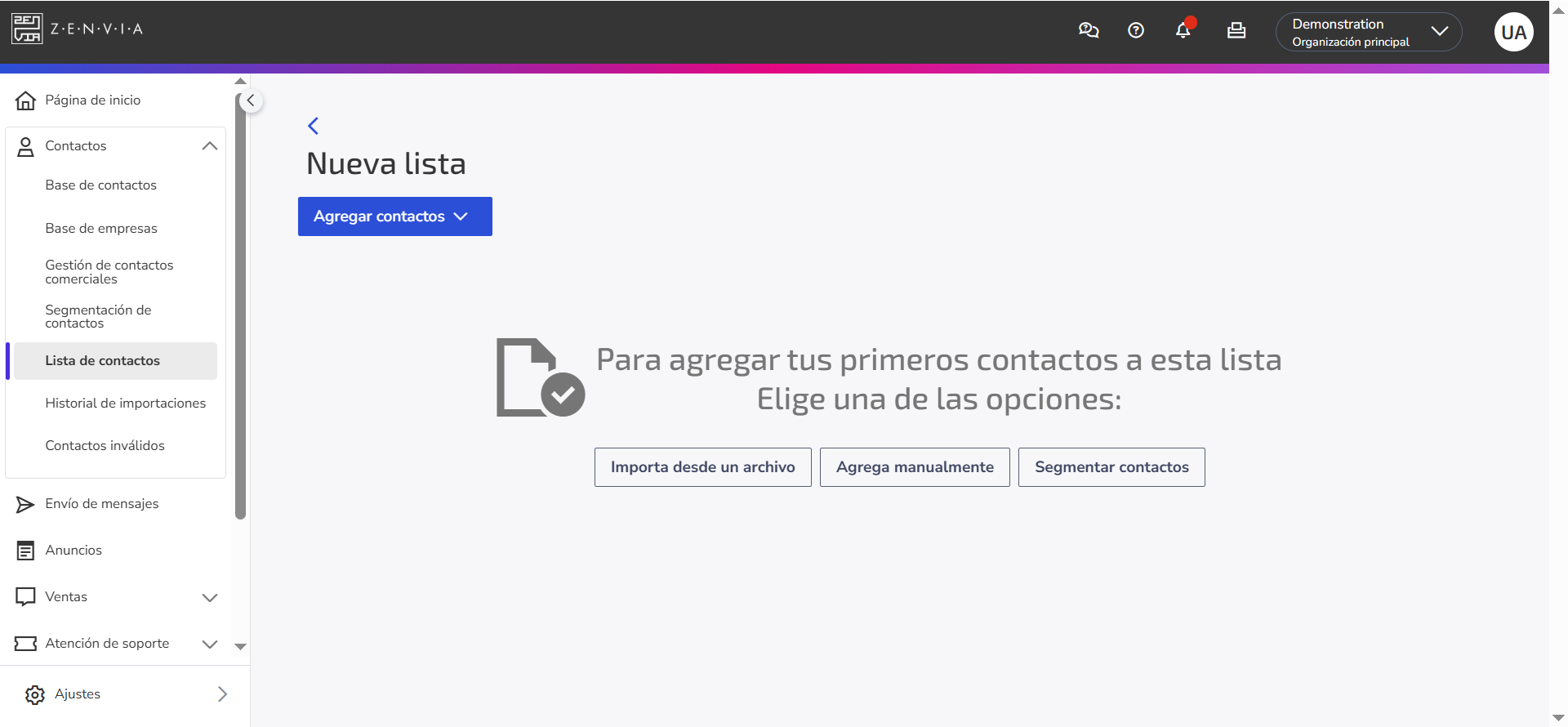Click the Ventas speech bubble icon
Image resolution: width=1568 pixels, height=727 pixels.
[26, 597]
